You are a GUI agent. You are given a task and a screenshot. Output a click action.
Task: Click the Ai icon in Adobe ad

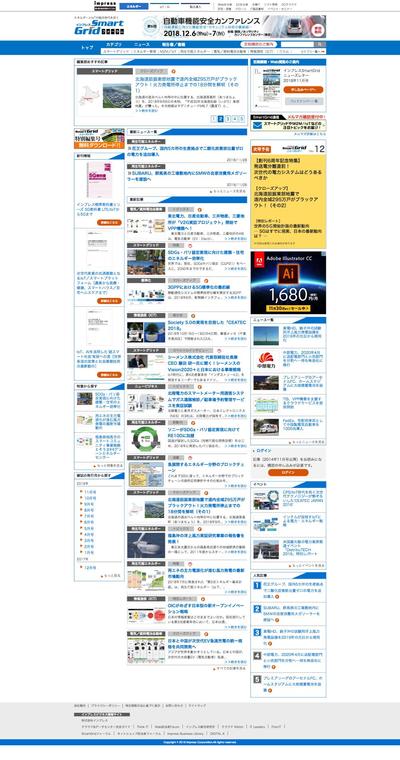(288, 274)
